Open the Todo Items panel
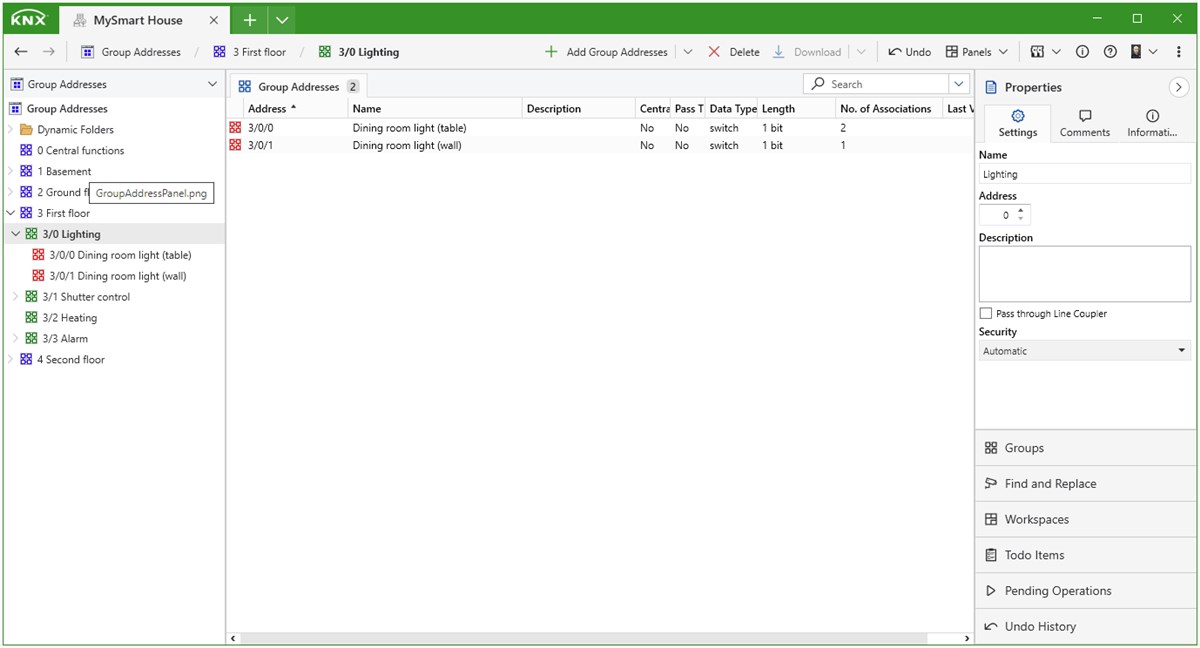The image size is (1200, 648). (x=1085, y=555)
